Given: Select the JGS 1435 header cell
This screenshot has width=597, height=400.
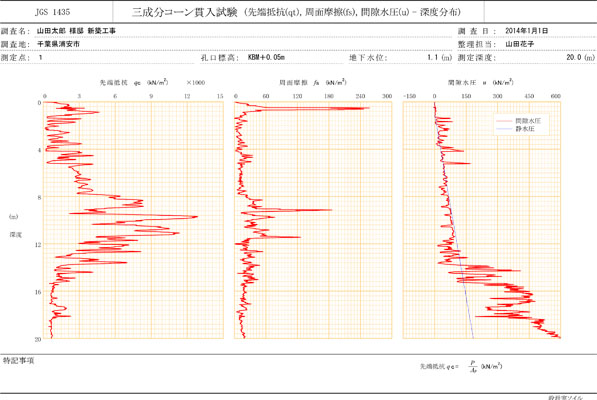Looking at the screenshot, I should (53, 12).
